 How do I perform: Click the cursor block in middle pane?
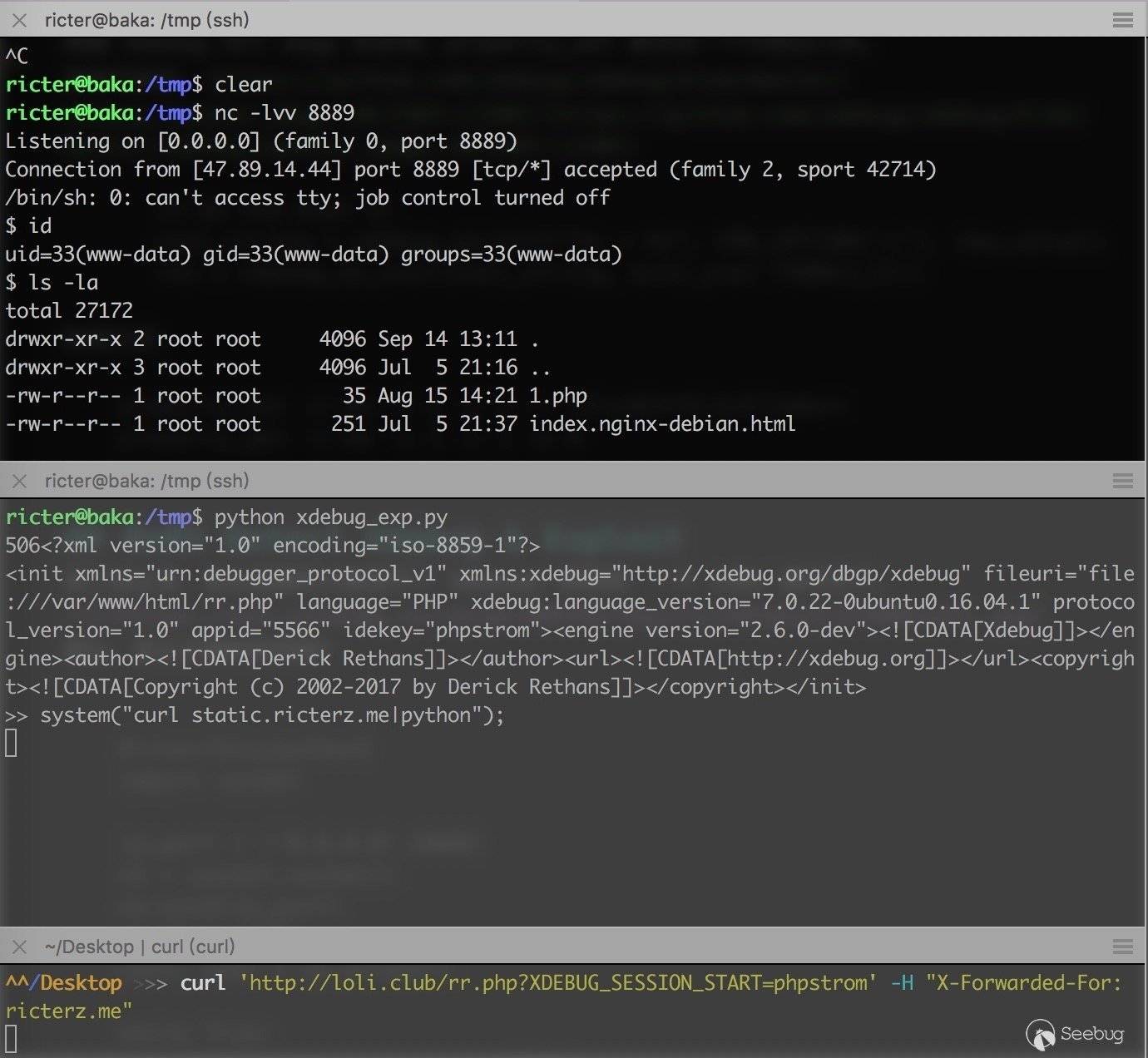point(11,743)
